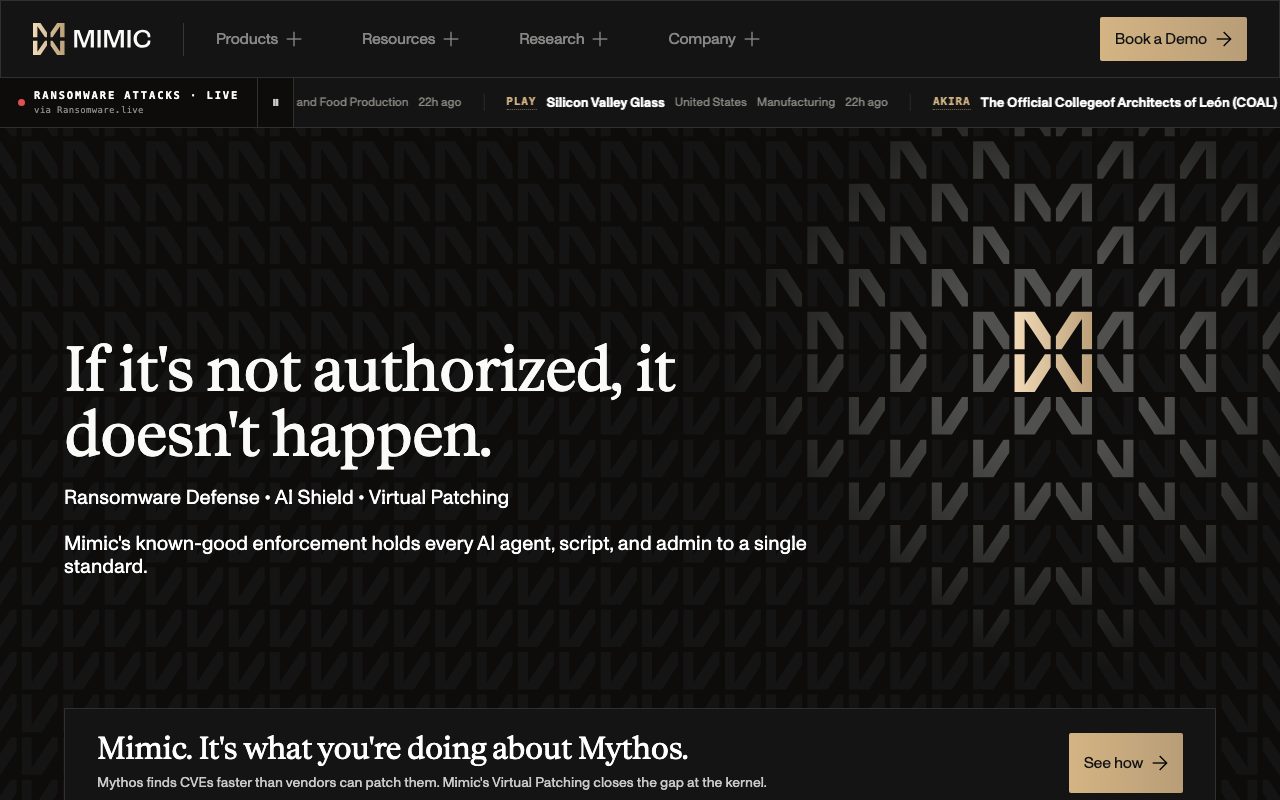
Task: Click the headline If it's not authorized
Action: pyautogui.click(x=370, y=402)
